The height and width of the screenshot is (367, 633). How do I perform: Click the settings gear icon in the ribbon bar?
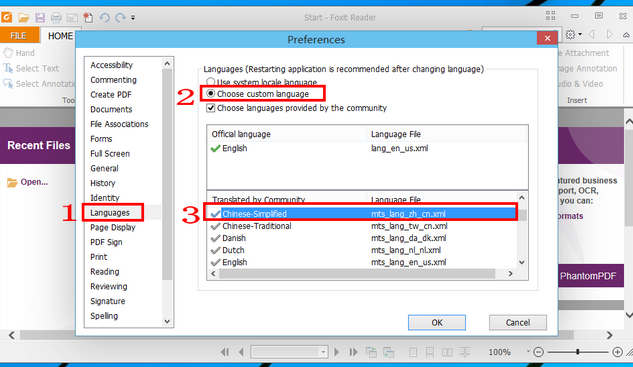tap(570, 35)
